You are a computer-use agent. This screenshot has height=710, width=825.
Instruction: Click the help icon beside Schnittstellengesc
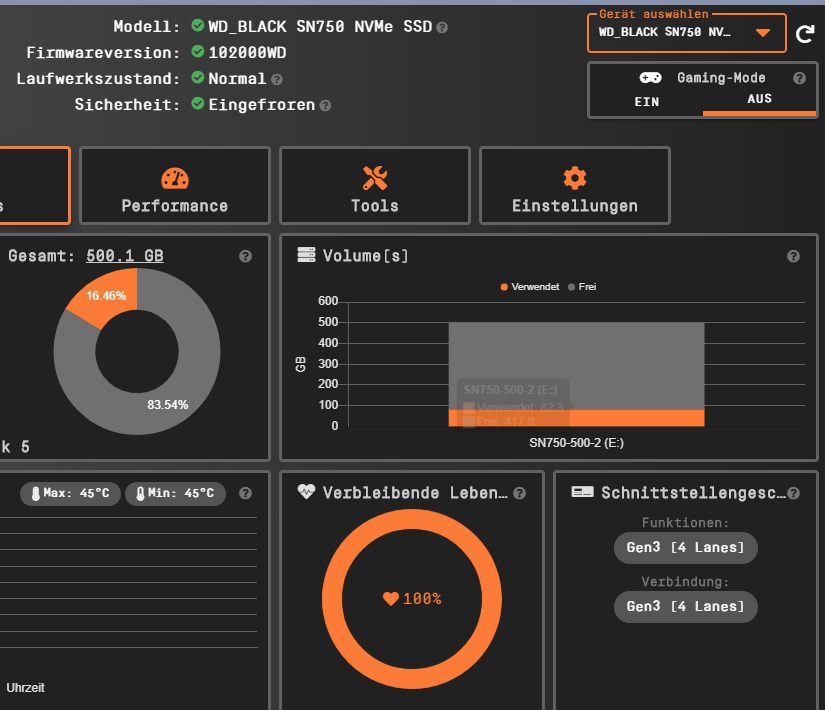(x=793, y=493)
